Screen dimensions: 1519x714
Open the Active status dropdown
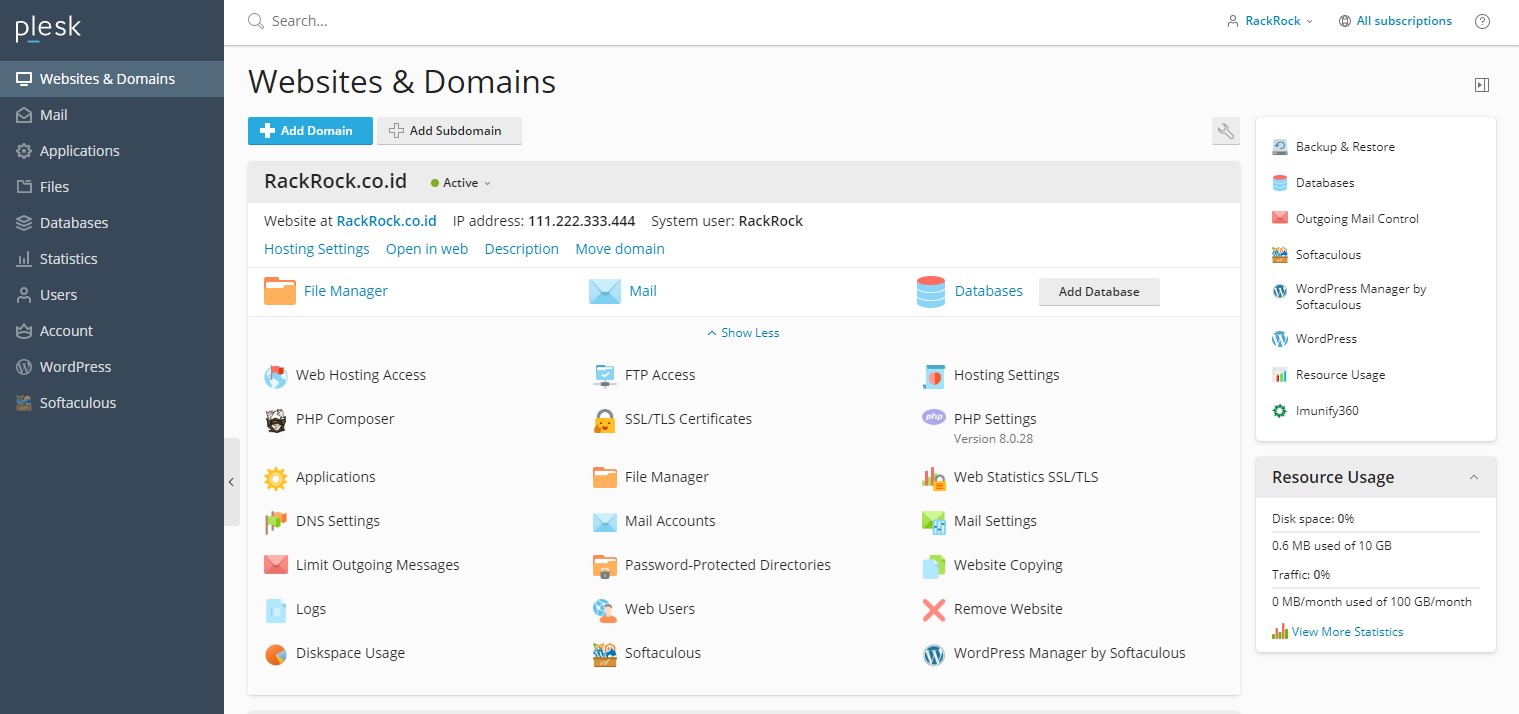point(461,183)
